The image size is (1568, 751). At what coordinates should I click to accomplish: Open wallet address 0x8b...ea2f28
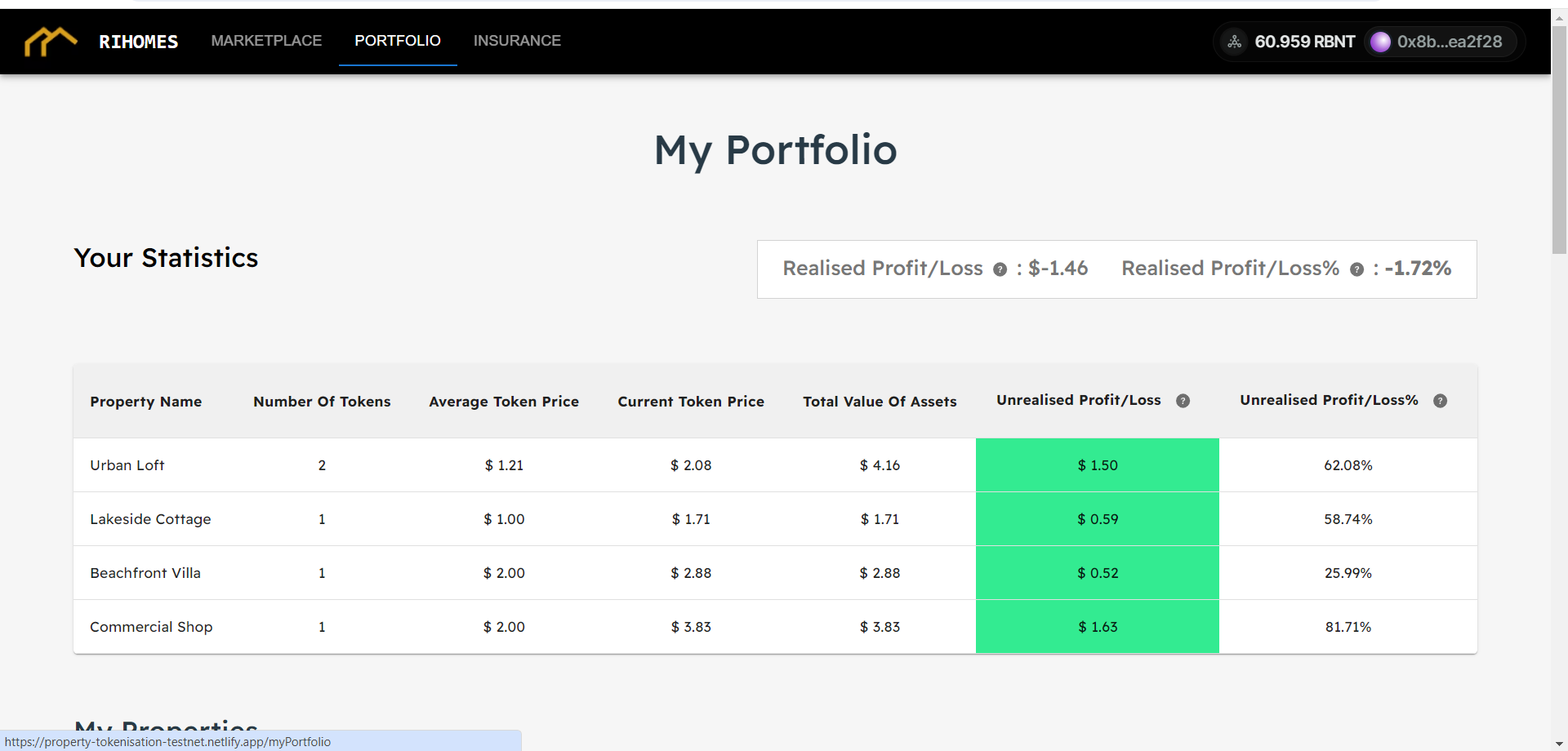tap(1441, 42)
